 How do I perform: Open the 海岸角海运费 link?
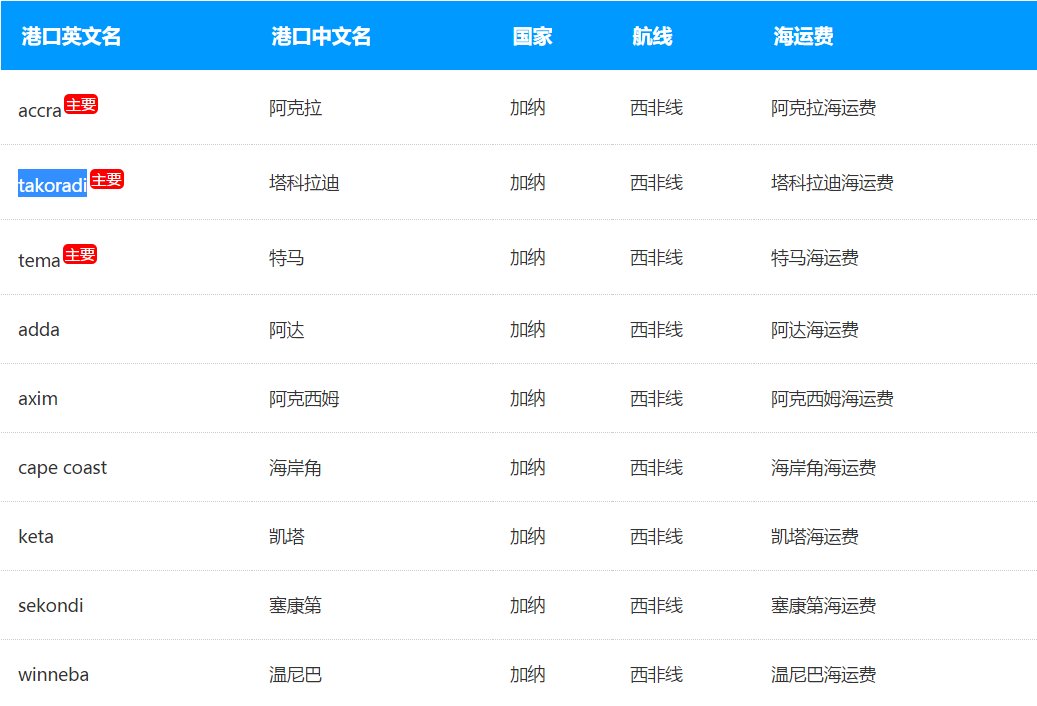[822, 467]
